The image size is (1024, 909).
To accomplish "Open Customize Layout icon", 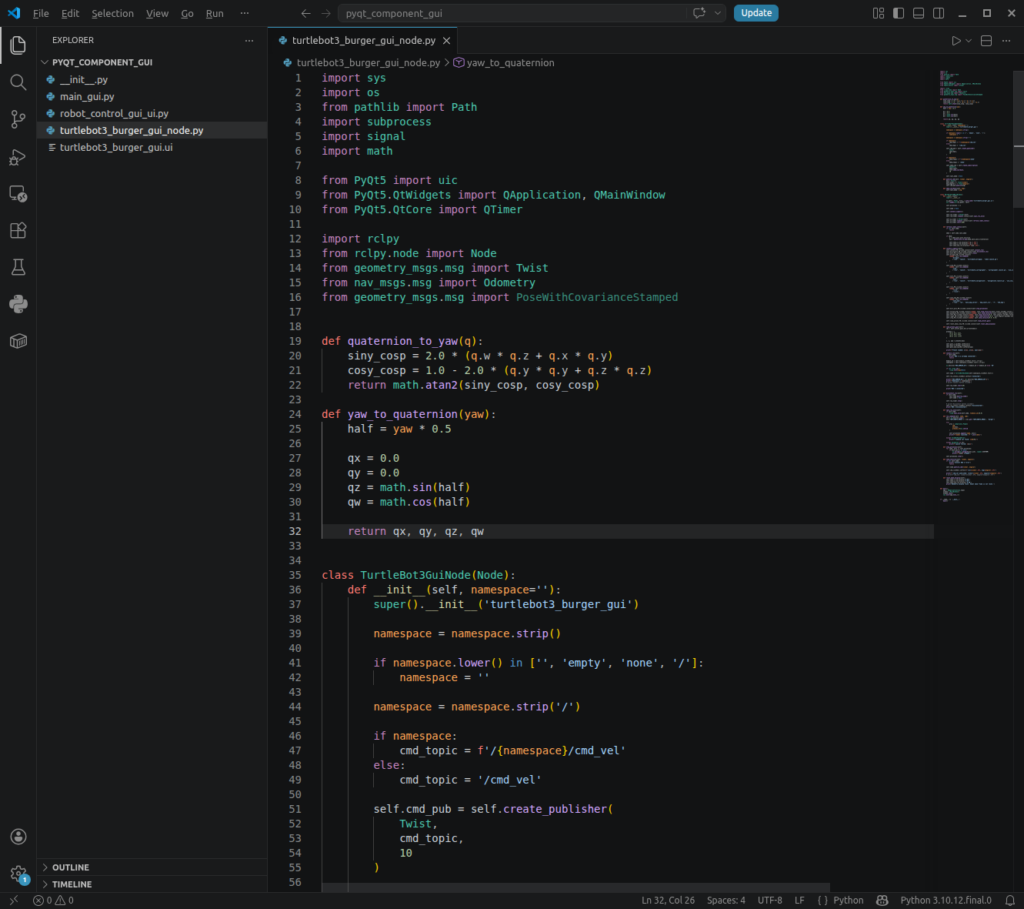I will 878,13.
